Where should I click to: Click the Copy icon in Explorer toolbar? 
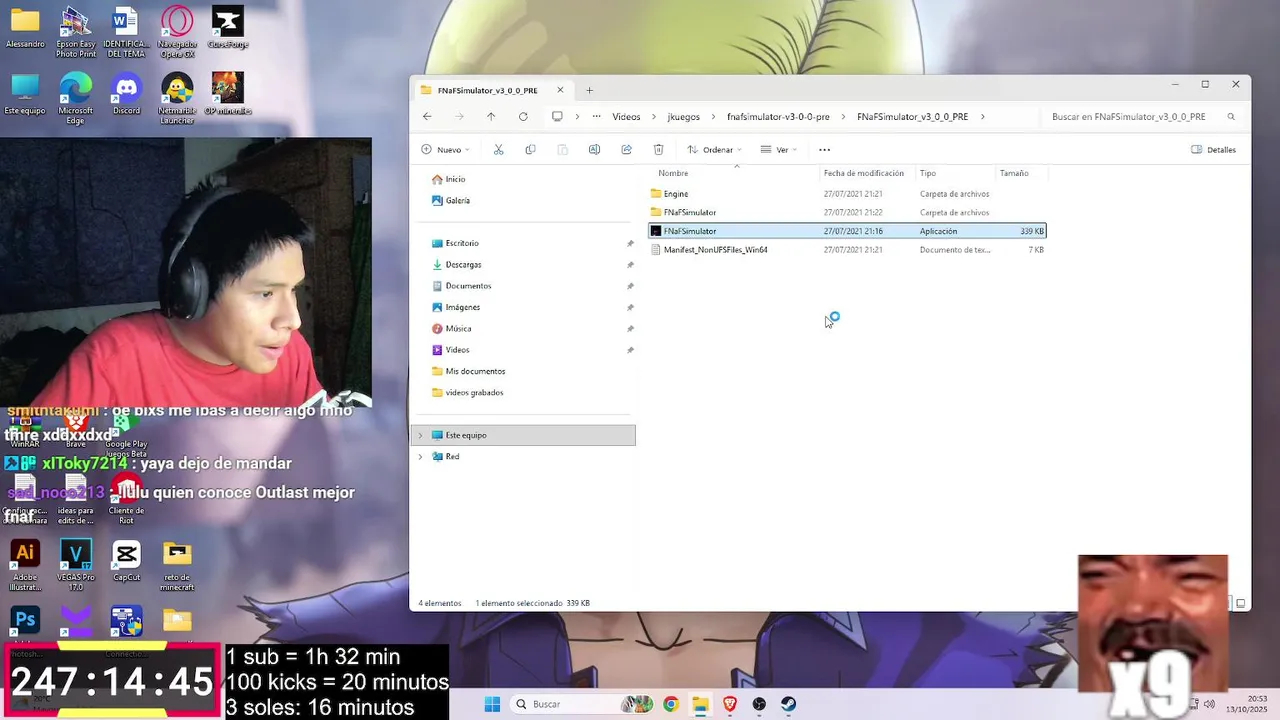(x=530, y=150)
